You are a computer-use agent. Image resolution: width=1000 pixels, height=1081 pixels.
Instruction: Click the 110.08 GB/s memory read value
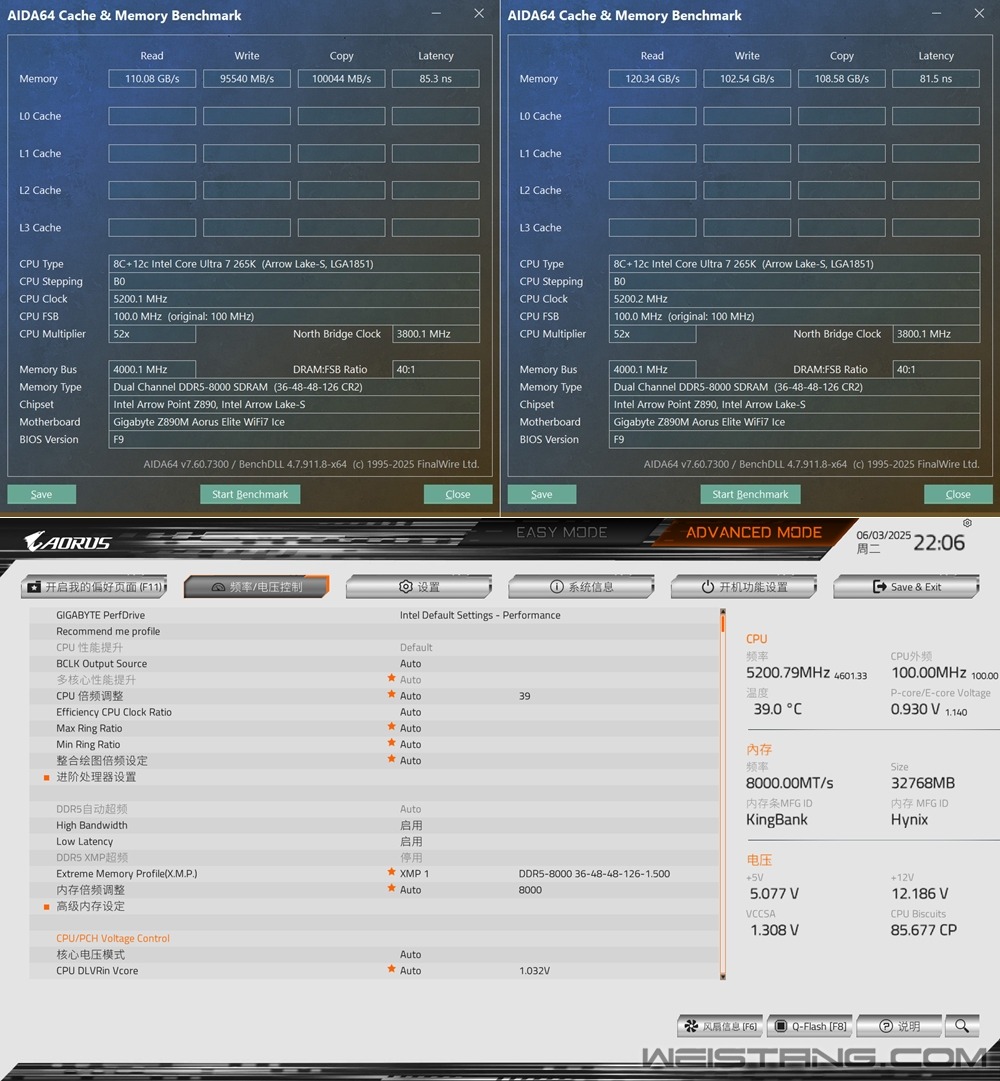[x=152, y=79]
